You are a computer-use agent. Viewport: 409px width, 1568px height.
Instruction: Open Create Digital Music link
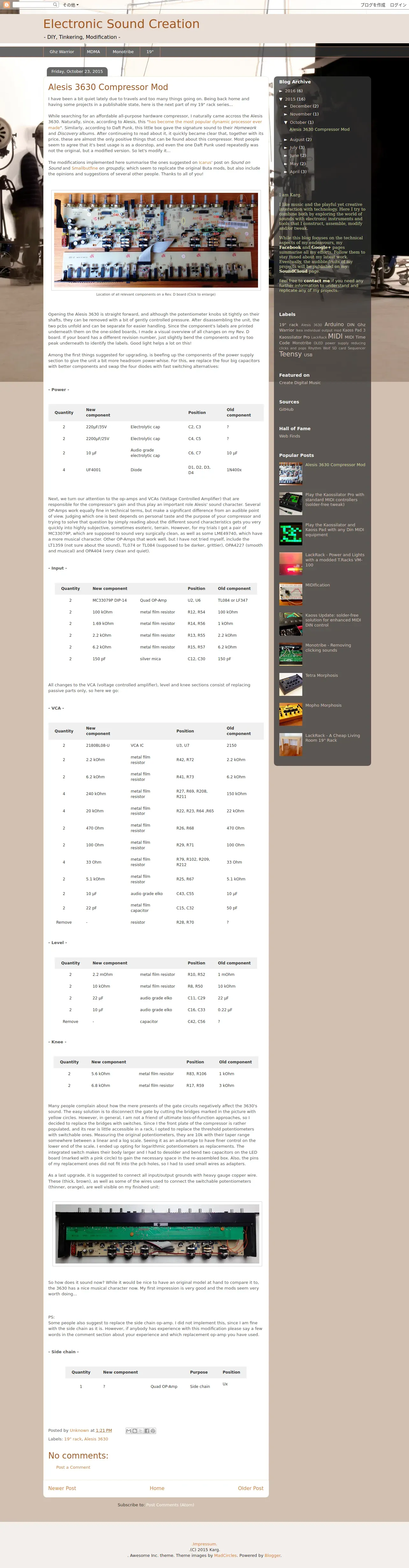(300, 383)
